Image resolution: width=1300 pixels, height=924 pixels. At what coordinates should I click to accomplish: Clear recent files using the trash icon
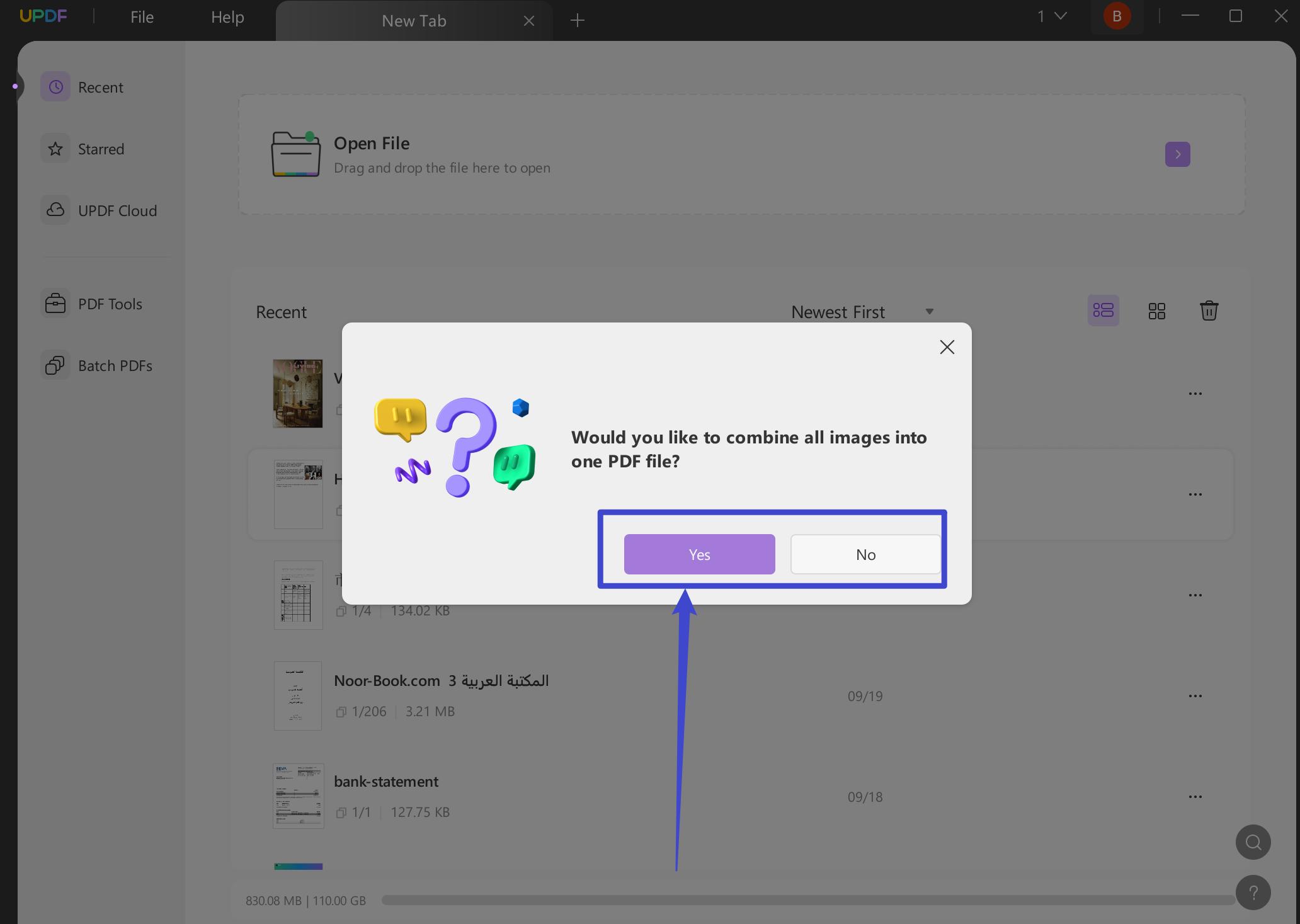1209,310
